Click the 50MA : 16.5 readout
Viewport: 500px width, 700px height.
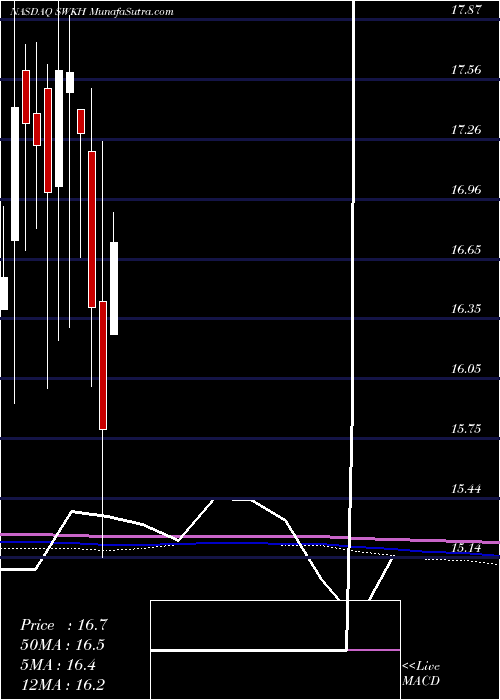[x=63, y=645]
